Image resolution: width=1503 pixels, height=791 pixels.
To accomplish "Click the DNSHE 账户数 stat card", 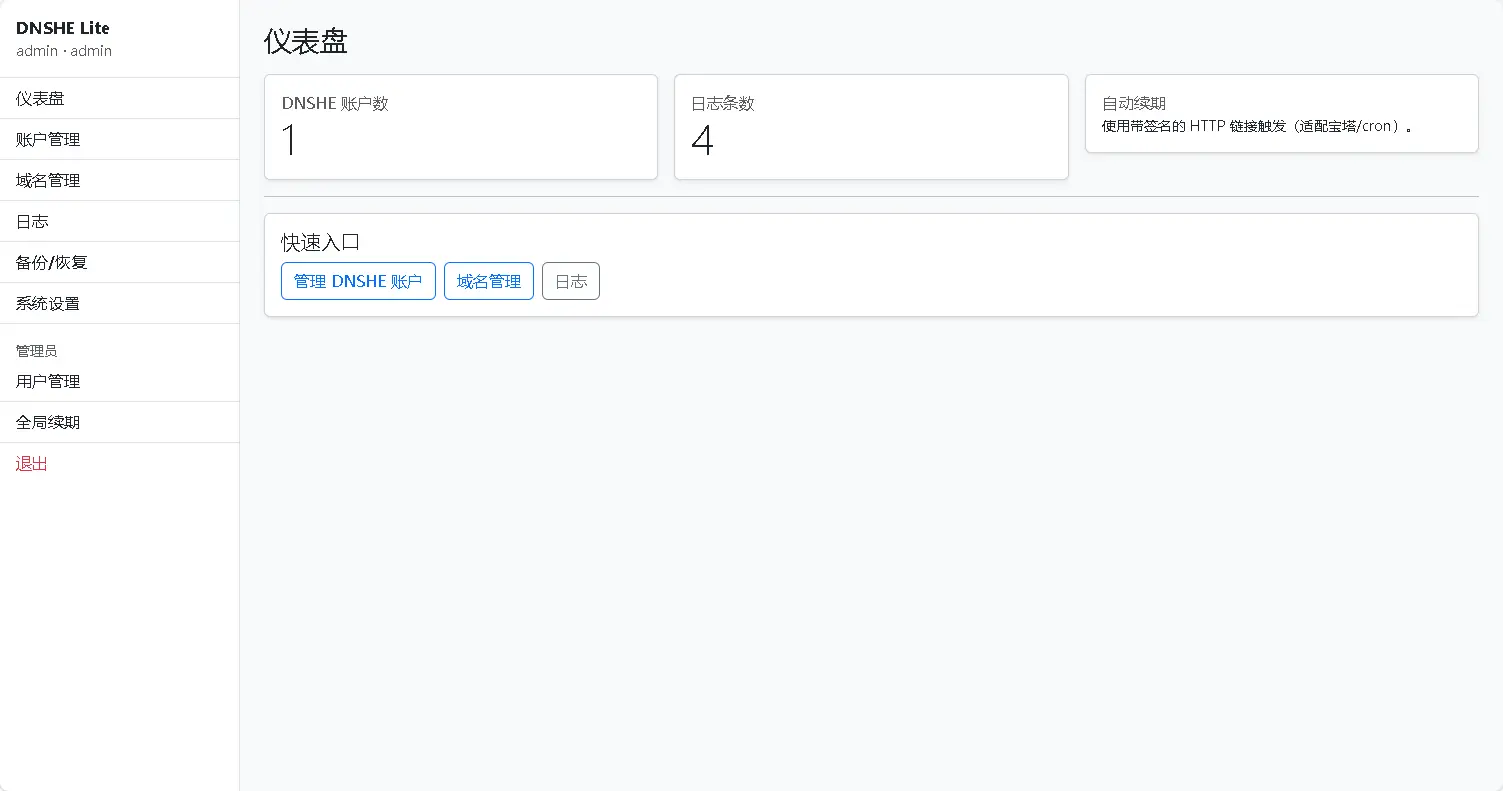I will click(x=460, y=127).
